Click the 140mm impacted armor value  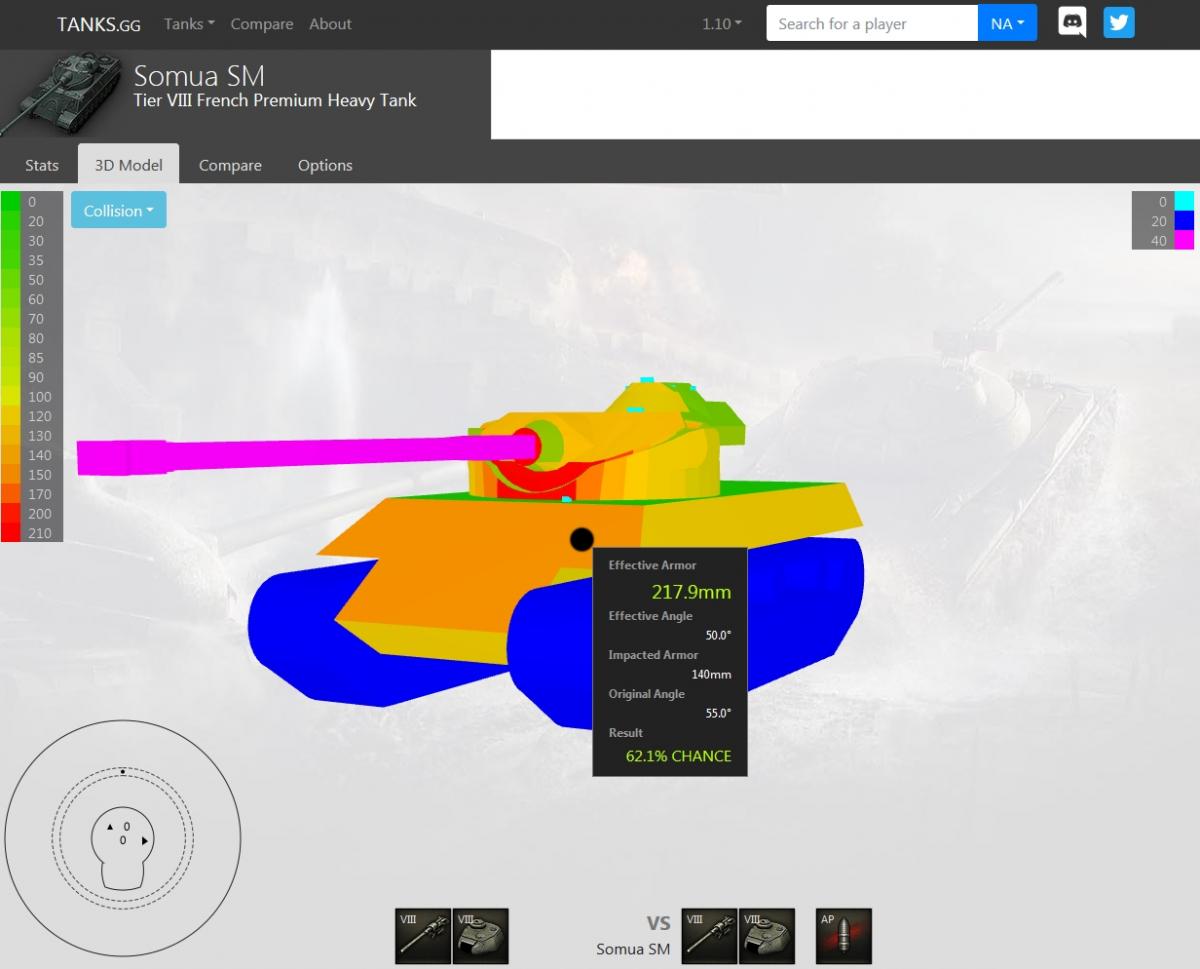pos(711,674)
